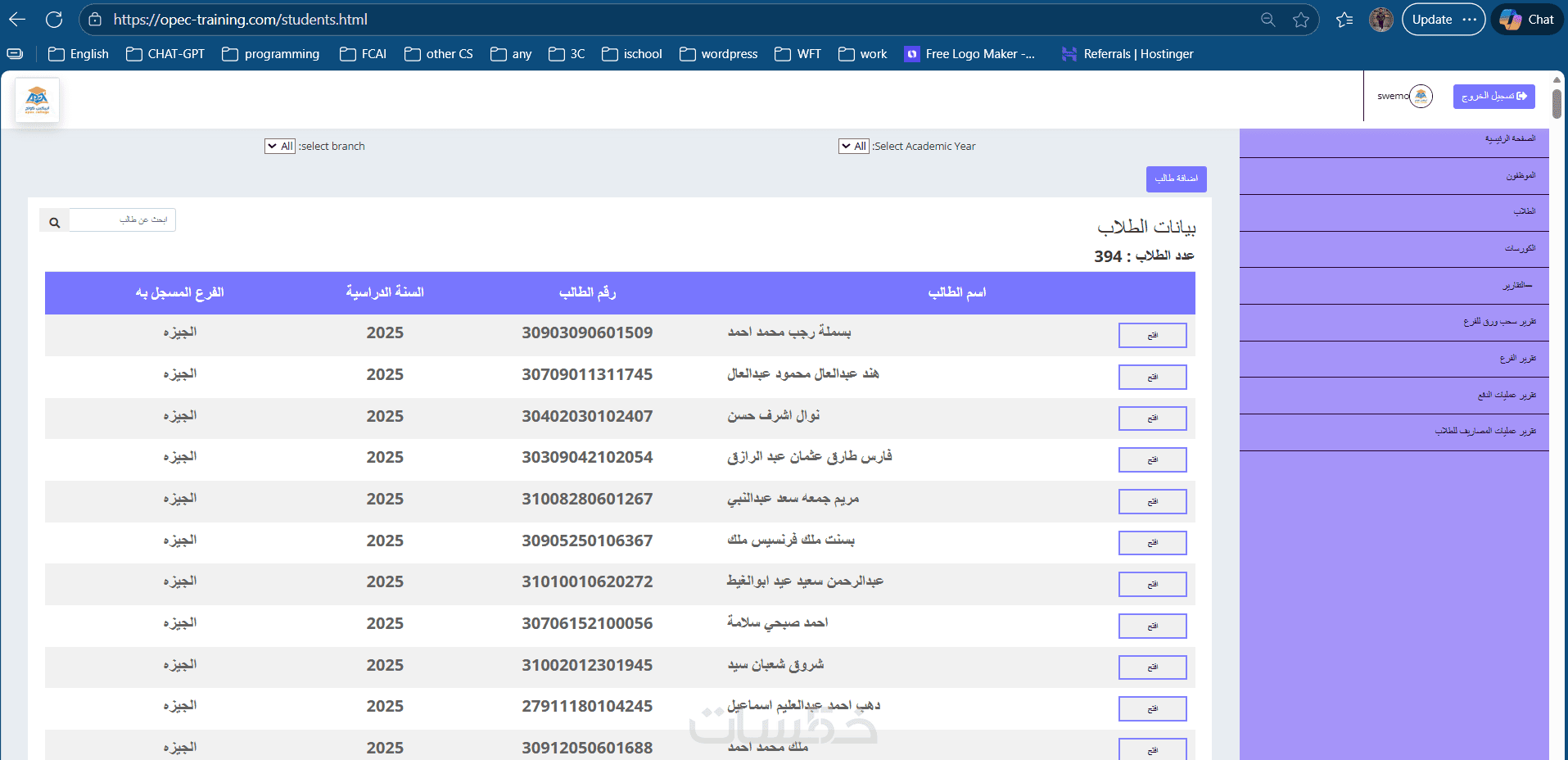This screenshot has height=760, width=1568.
Task: Click افتح for student 30309042102054
Action: pyautogui.click(x=1153, y=459)
